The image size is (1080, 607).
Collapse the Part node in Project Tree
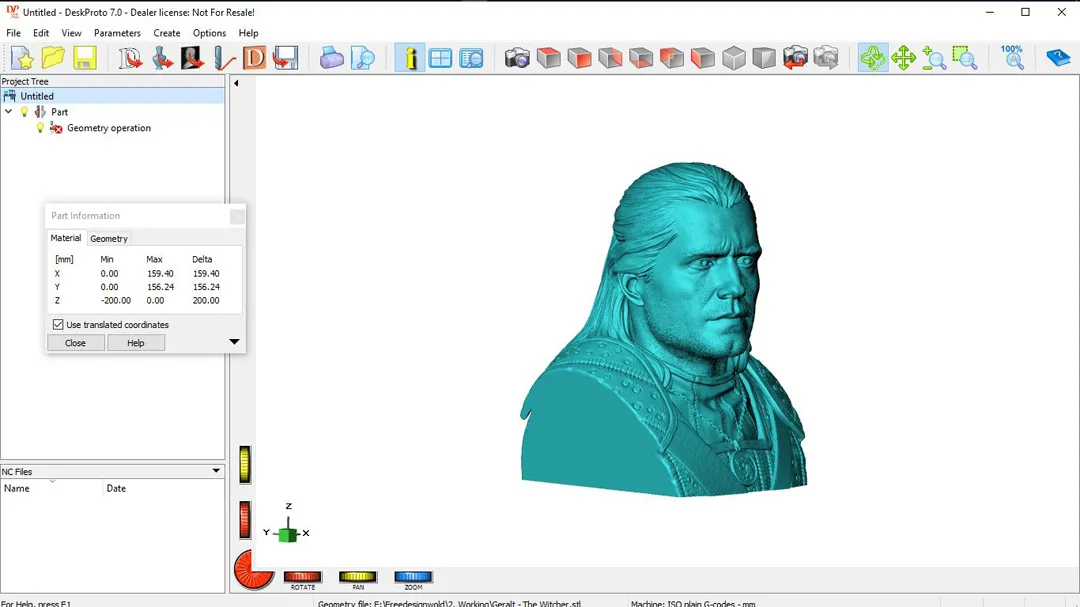click(8, 112)
